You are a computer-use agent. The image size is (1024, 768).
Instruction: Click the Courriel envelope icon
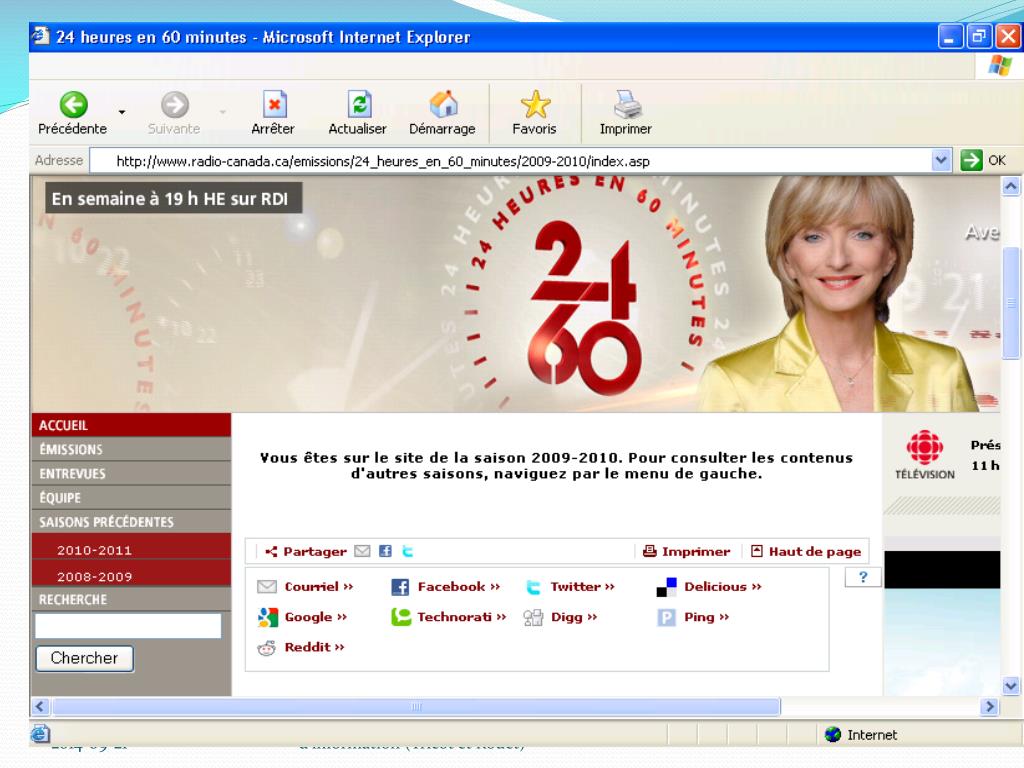266,586
